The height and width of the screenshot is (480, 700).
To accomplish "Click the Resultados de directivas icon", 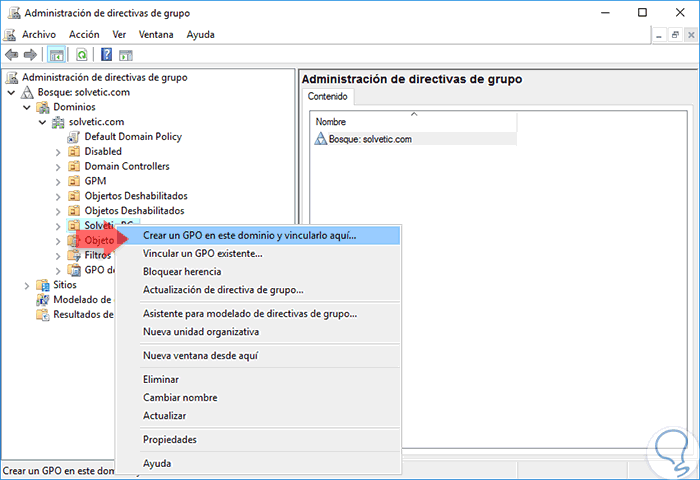I will pos(43,314).
